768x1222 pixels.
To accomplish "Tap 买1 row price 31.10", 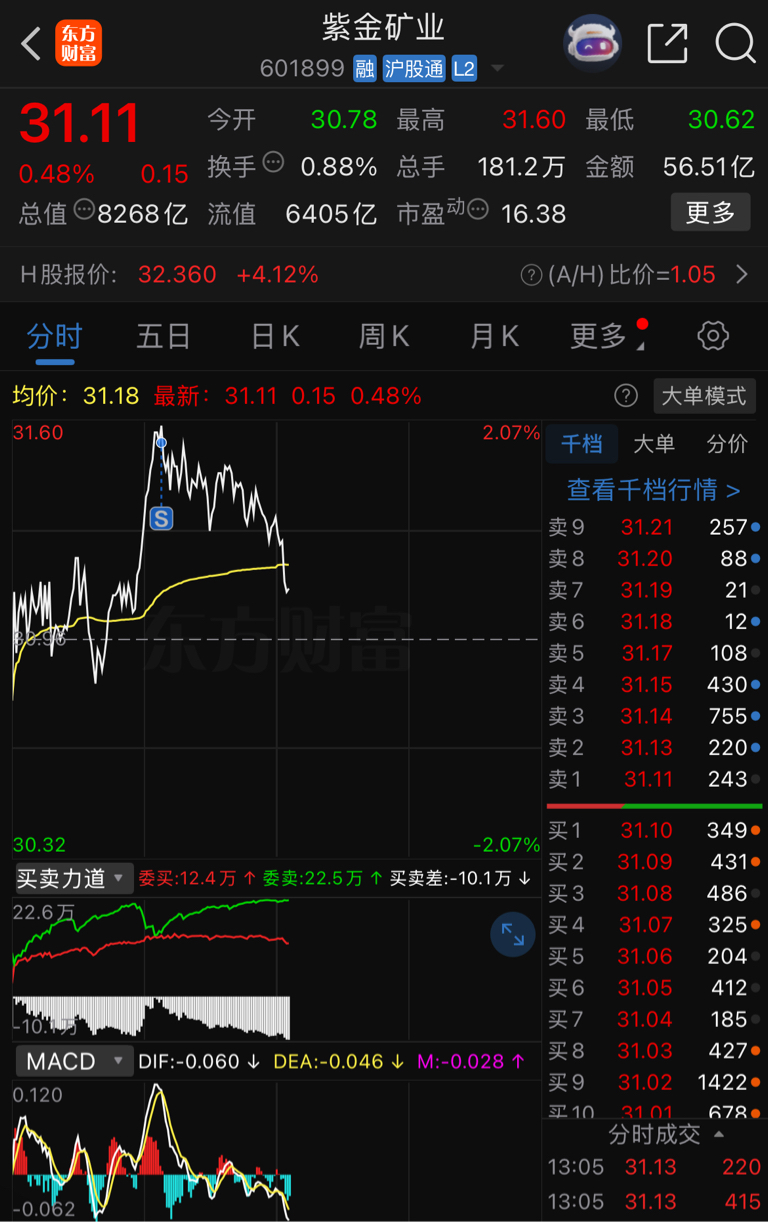I will [x=646, y=830].
